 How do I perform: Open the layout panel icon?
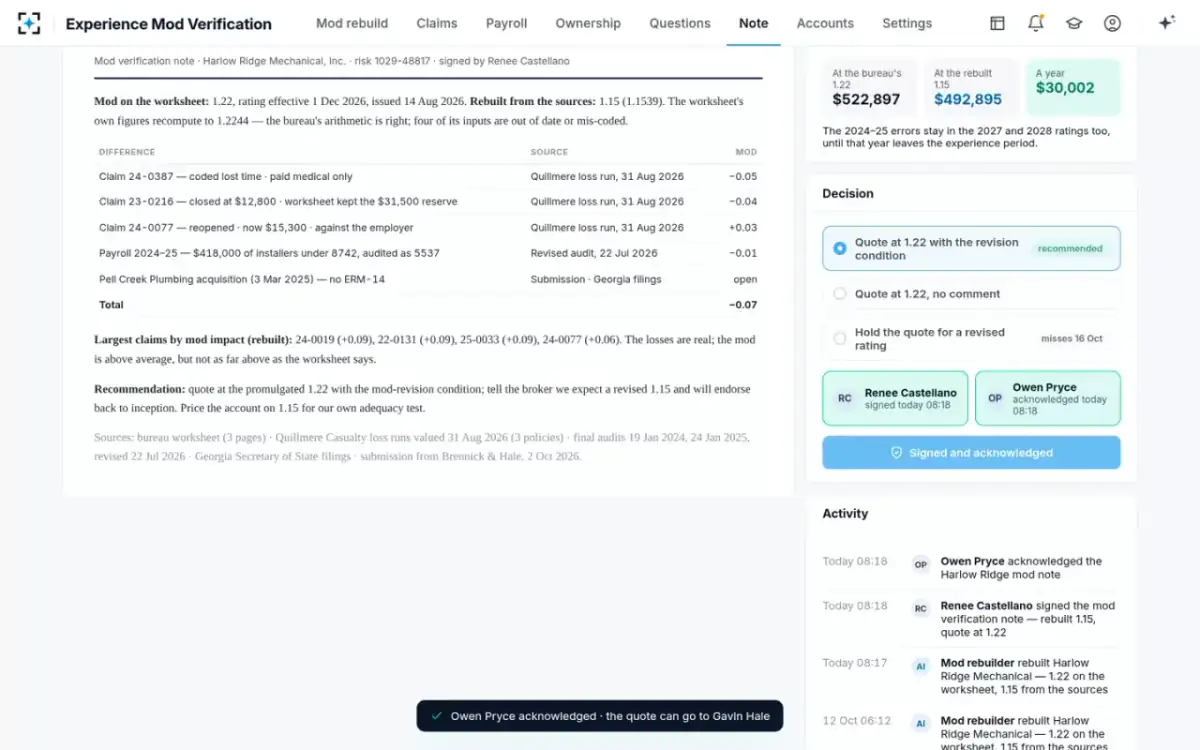tap(997, 23)
